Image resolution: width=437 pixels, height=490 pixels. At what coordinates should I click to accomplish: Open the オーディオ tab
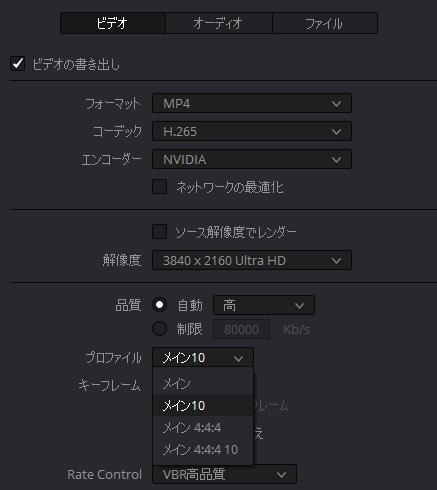coord(219,23)
